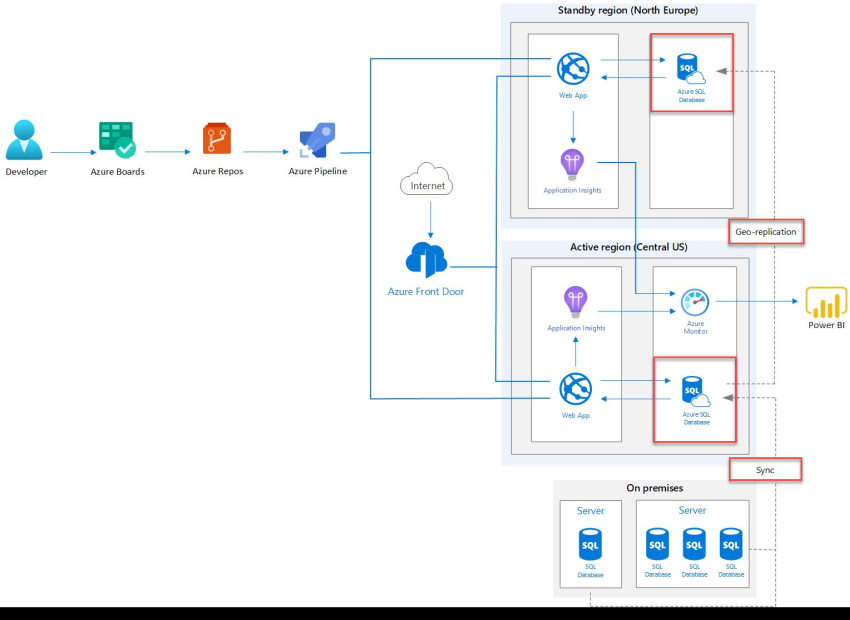Image resolution: width=850 pixels, height=620 pixels.
Task: Click the Sync label
Action: pyautogui.click(x=765, y=468)
